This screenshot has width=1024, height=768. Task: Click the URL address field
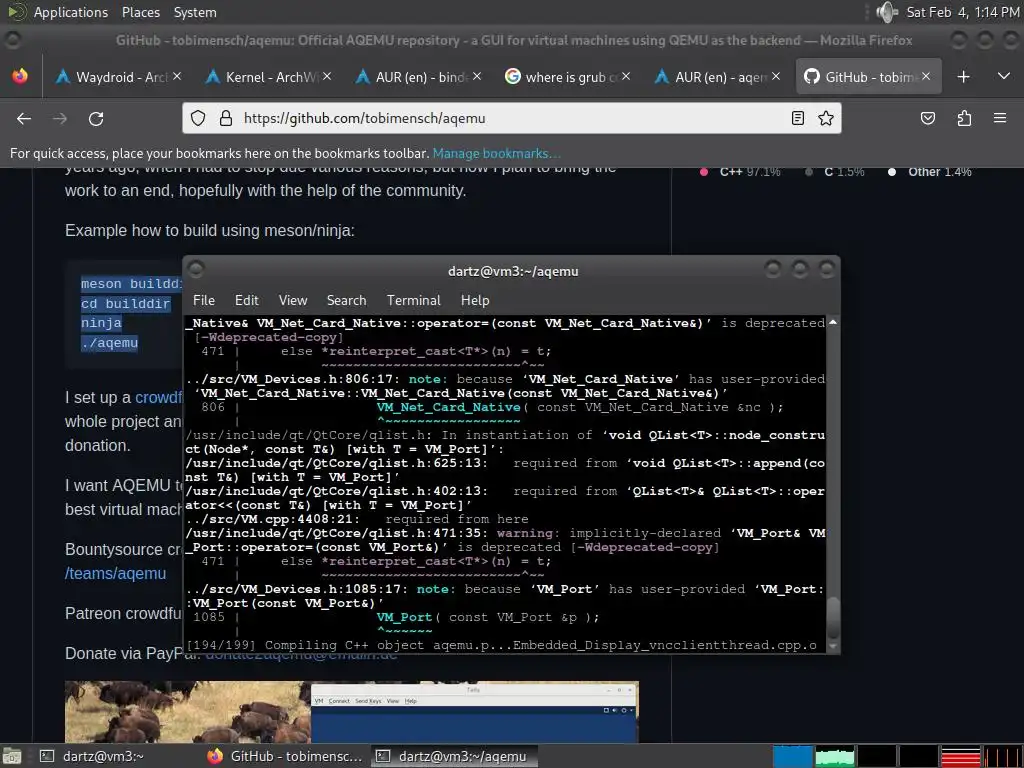[511, 118]
